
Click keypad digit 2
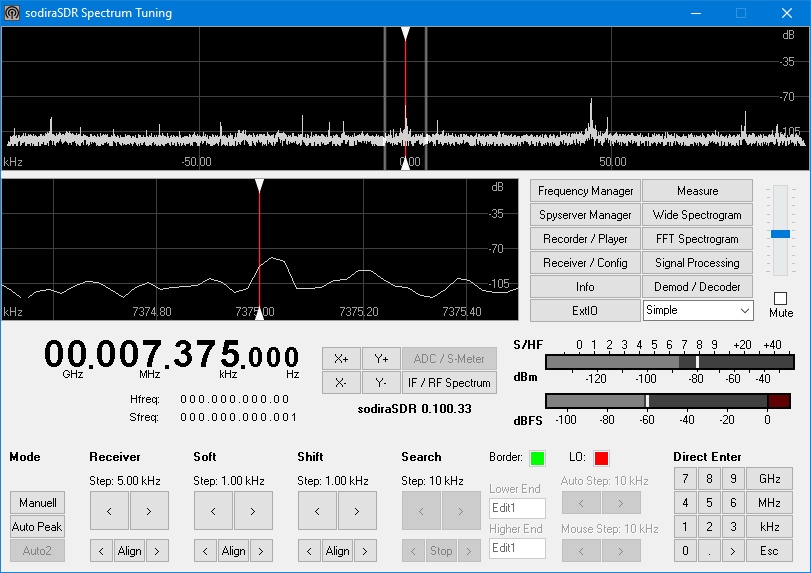(709, 526)
